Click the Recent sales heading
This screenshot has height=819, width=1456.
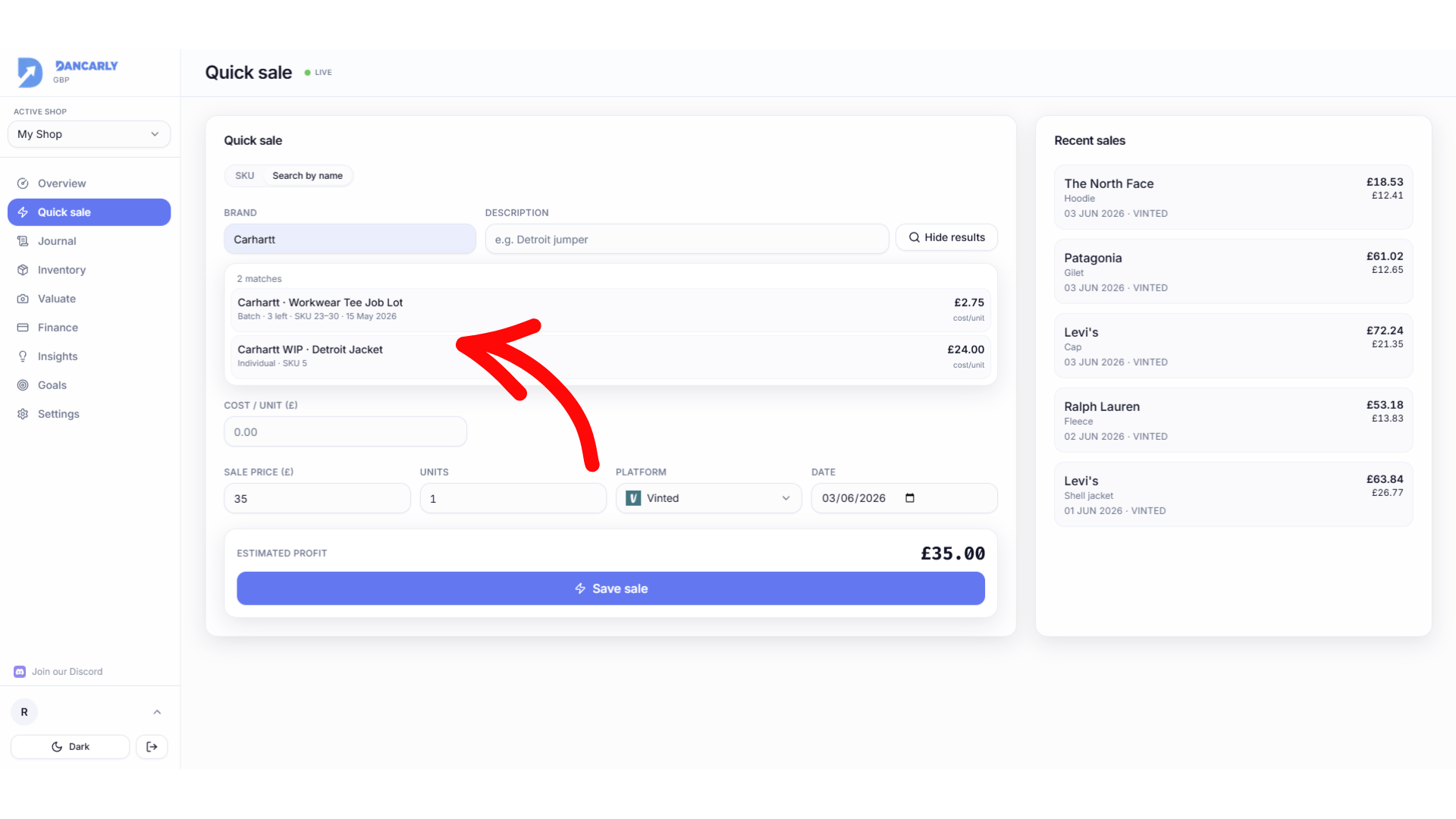[x=1090, y=140]
